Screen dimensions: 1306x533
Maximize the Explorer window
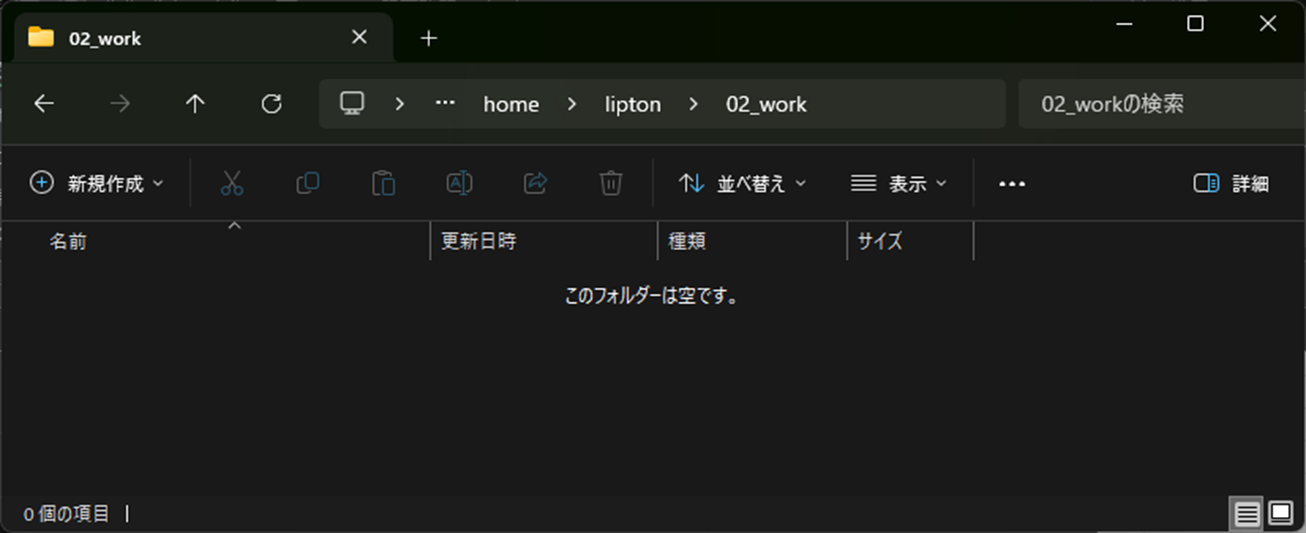coord(1195,24)
